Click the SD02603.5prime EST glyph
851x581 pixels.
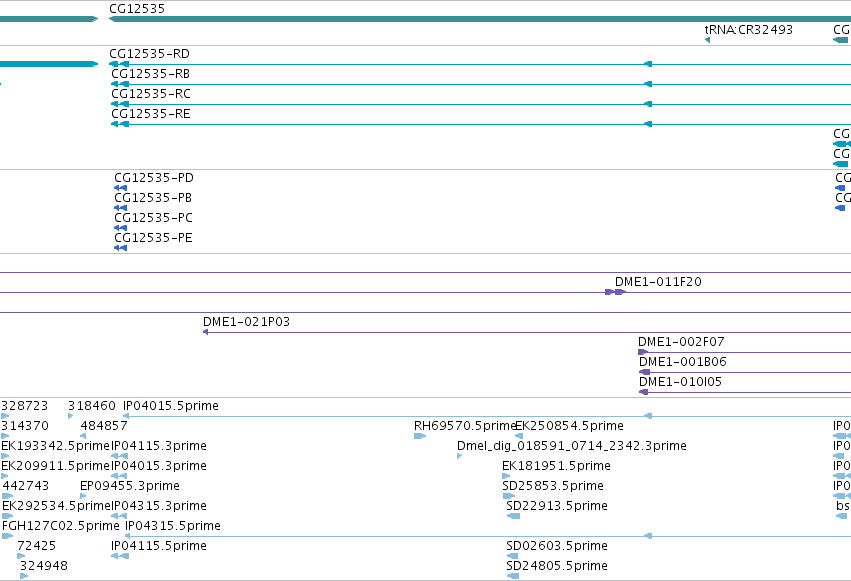click(x=512, y=557)
